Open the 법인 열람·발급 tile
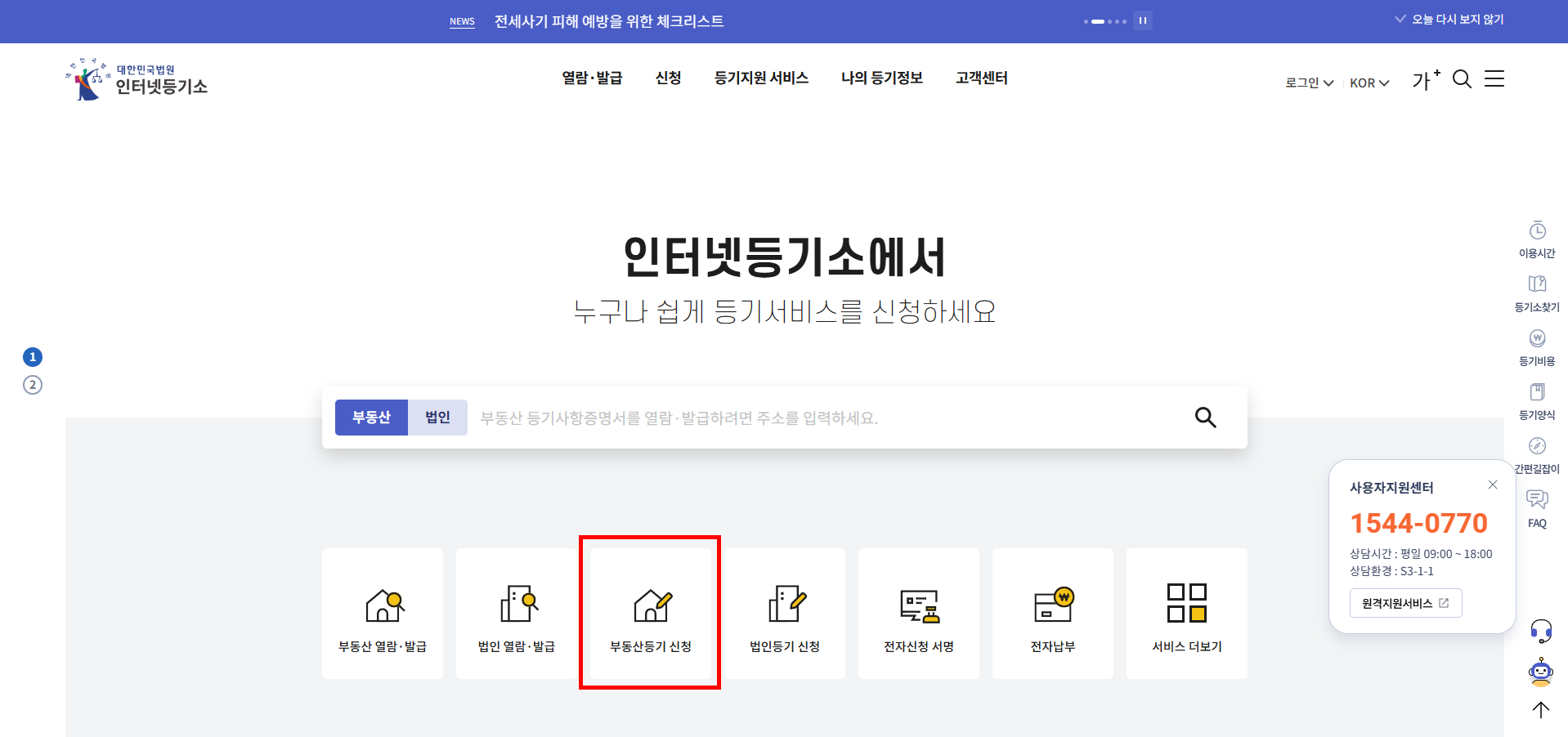Screen dimensions: 1568x737 coord(517,614)
